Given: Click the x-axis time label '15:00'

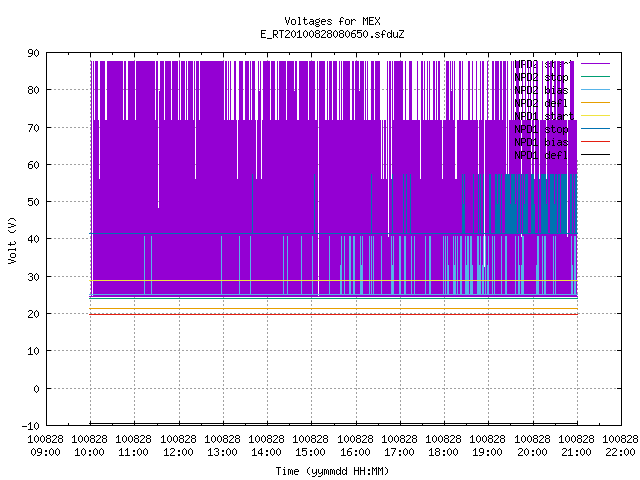Looking at the screenshot, I should (311, 453).
